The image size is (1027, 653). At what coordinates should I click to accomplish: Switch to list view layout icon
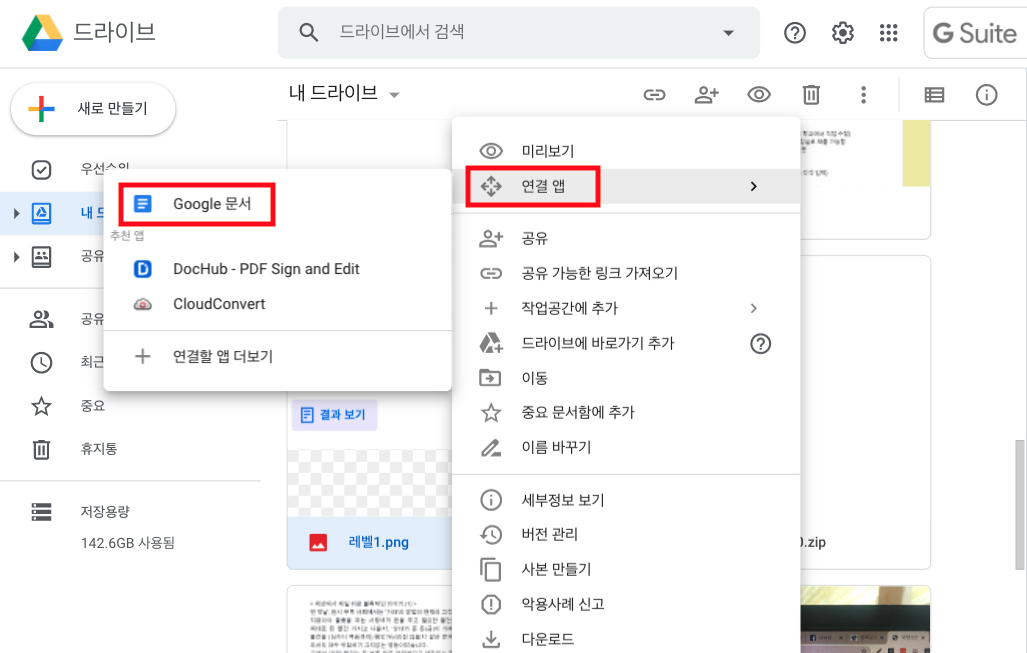pyautogui.click(x=934, y=95)
